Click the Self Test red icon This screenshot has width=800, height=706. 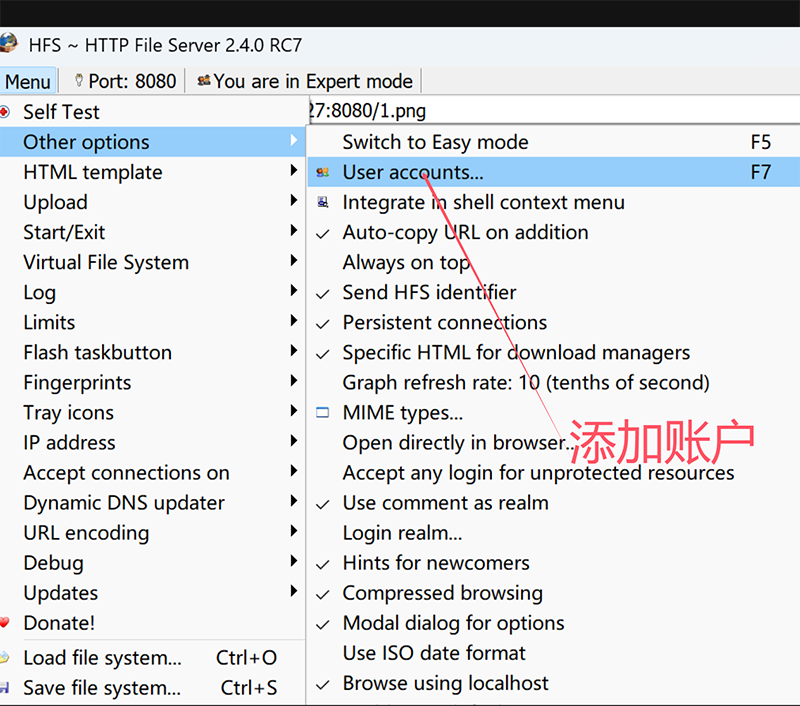[x=4, y=112]
